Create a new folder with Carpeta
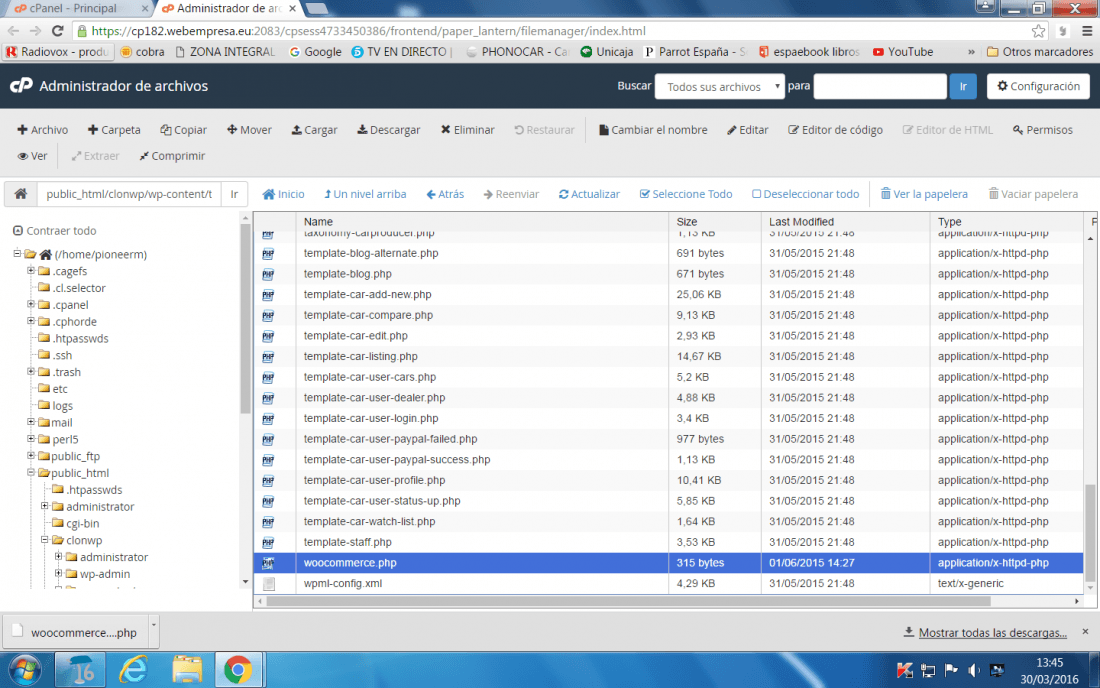 (x=114, y=130)
